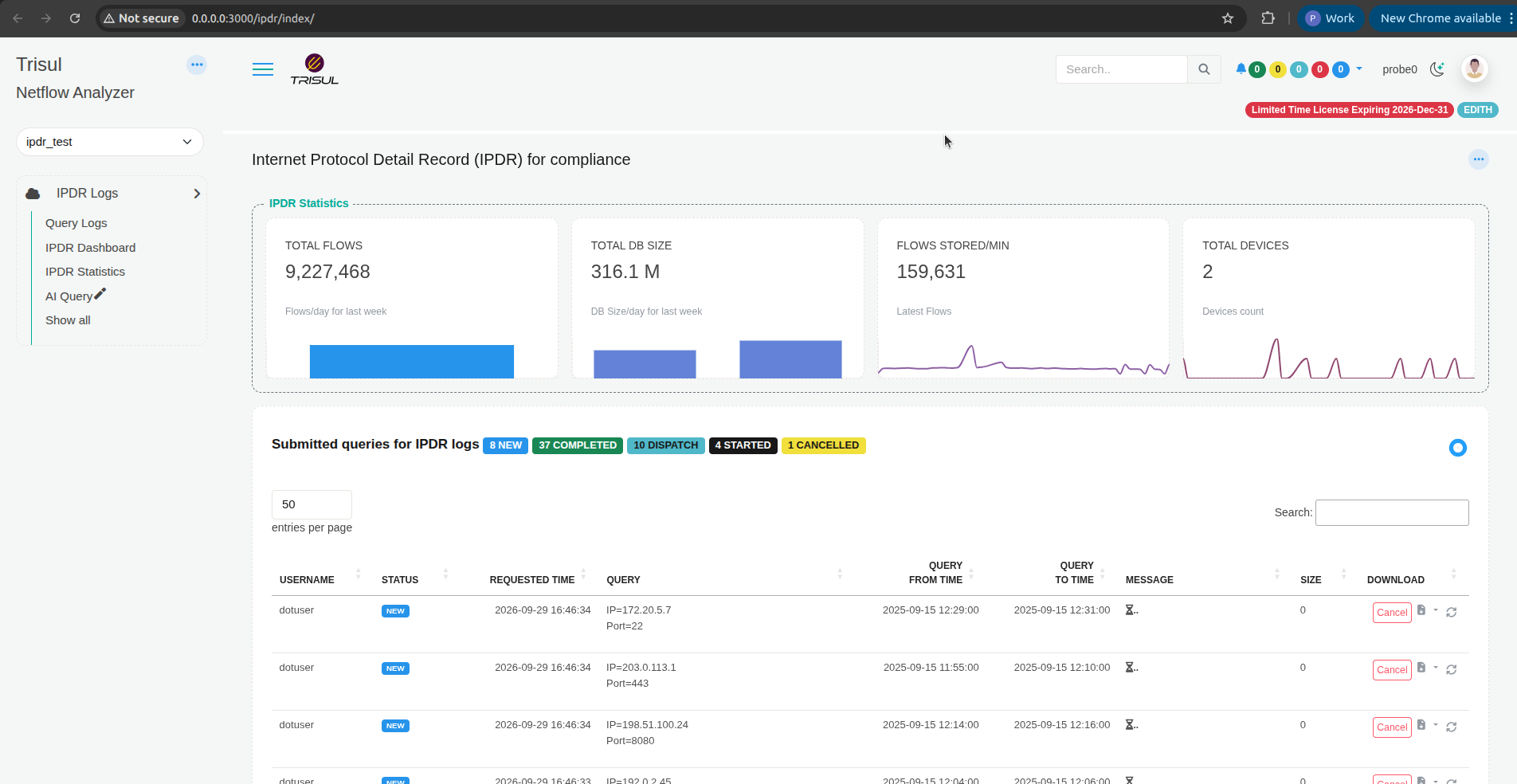Click the 4 STARTED status badge
The image size is (1517, 784).
tap(743, 445)
